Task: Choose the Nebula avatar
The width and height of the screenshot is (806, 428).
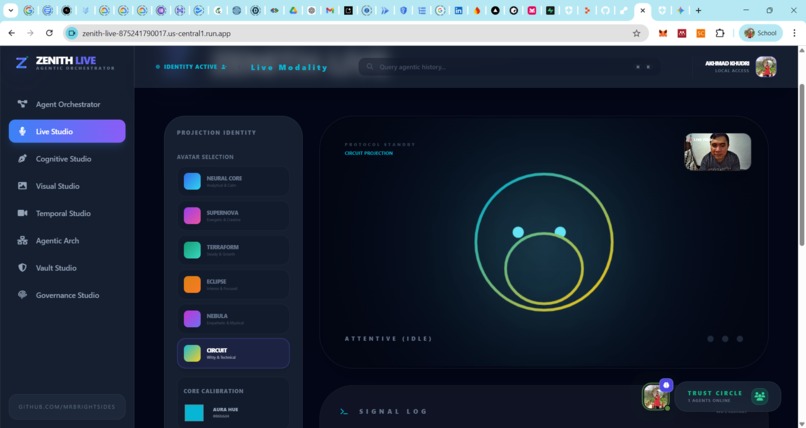Action: tap(233, 319)
